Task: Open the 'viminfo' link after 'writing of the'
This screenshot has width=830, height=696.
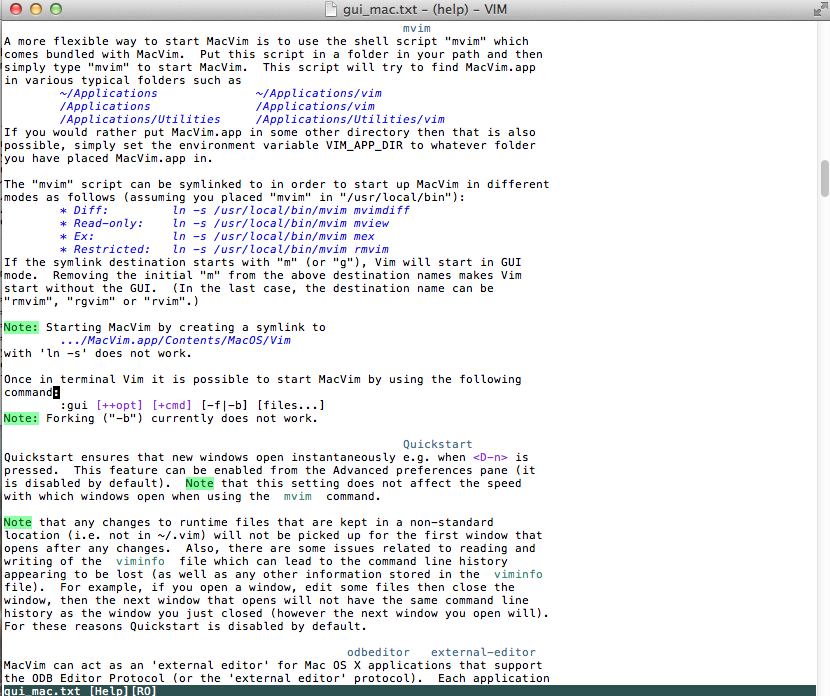Action: (x=140, y=561)
